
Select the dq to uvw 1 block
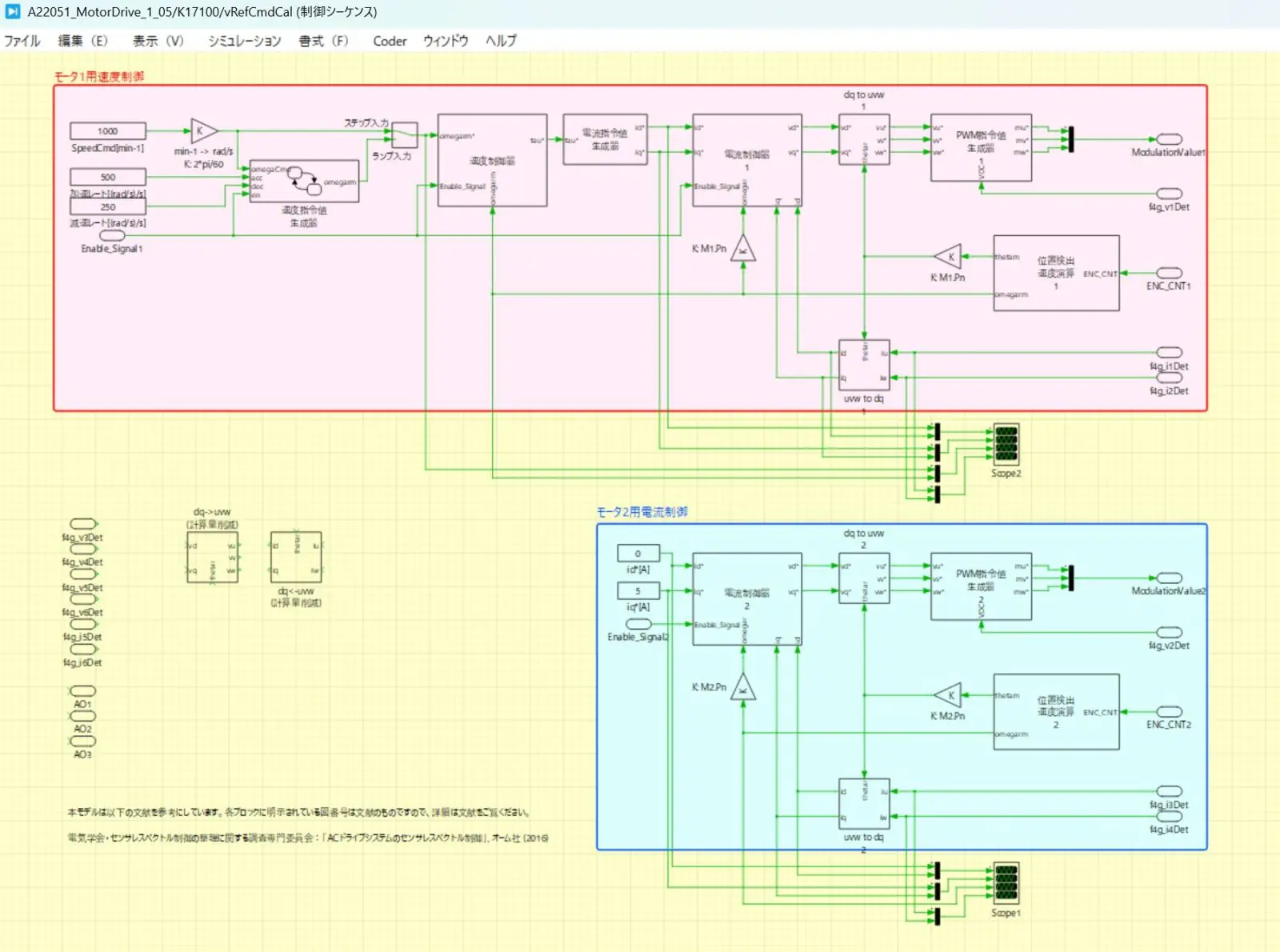click(864, 140)
